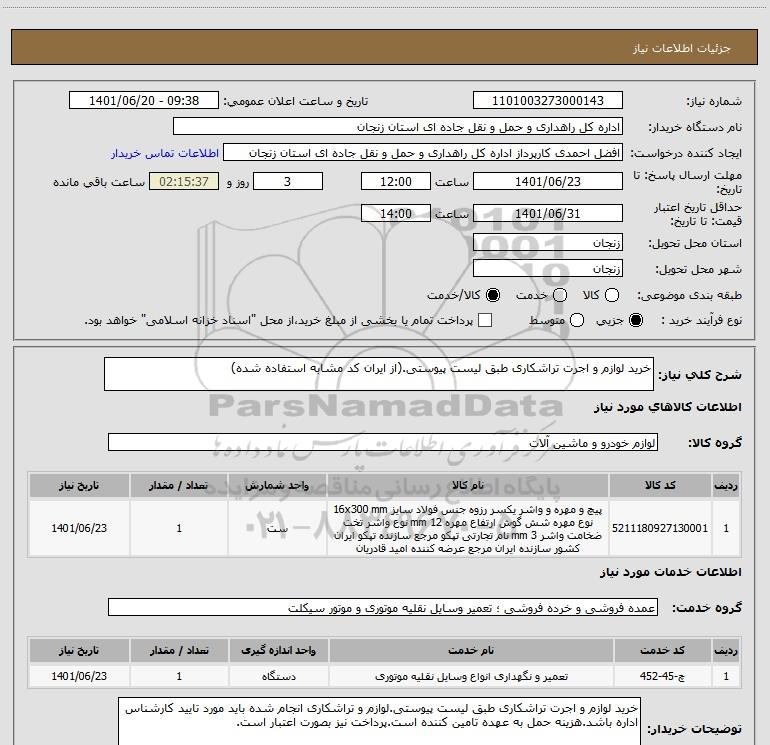The width and height of the screenshot is (770, 745).
Task: Click goods table need date 1401/06/23
Action: click(79, 528)
